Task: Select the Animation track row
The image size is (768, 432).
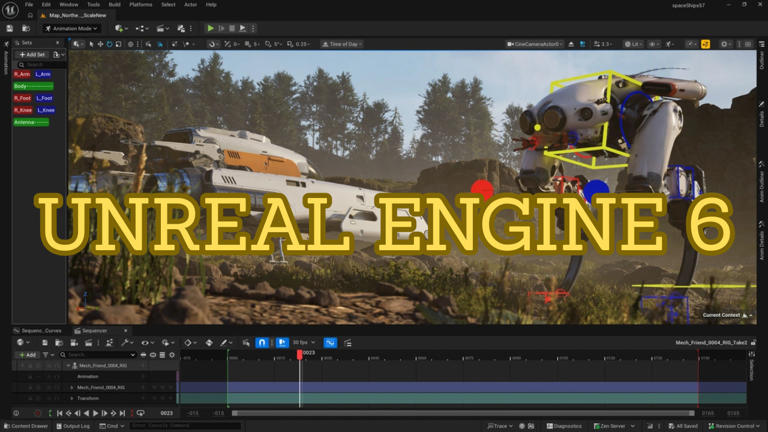Action: [x=95, y=377]
